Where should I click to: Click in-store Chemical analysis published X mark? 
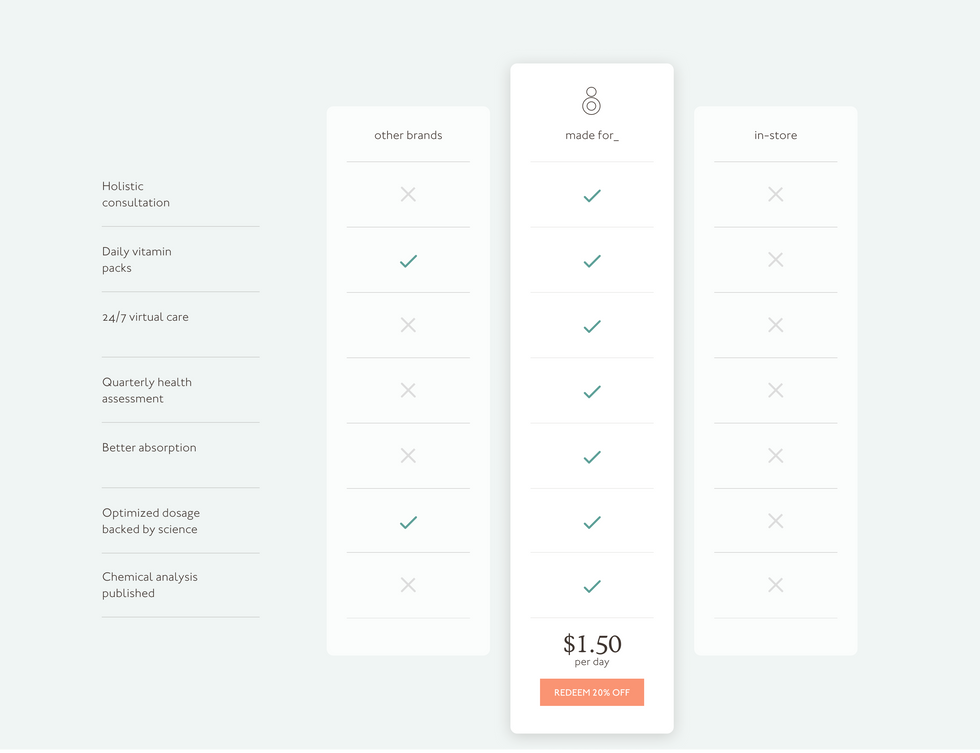pyautogui.click(x=776, y=585)
